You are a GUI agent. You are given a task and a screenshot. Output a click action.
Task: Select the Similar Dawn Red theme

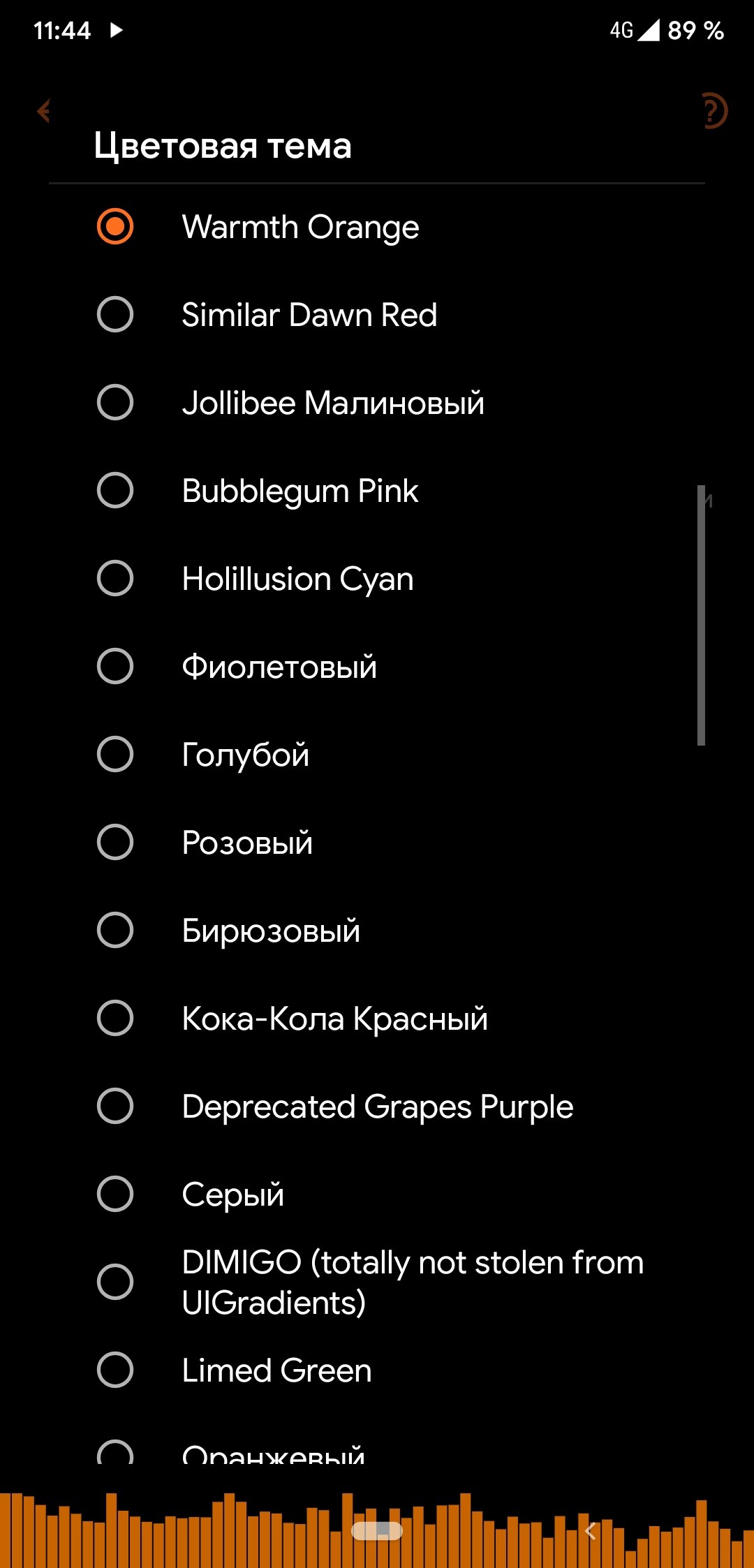coord(115,315)
